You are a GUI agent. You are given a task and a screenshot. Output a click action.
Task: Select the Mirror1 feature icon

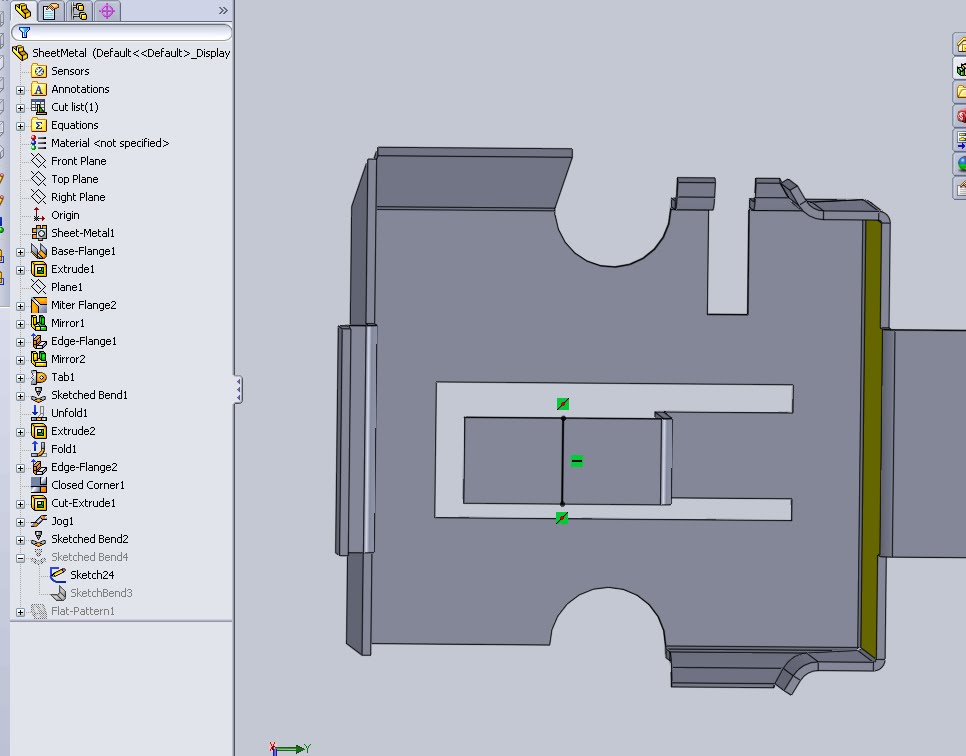(39, 323)
